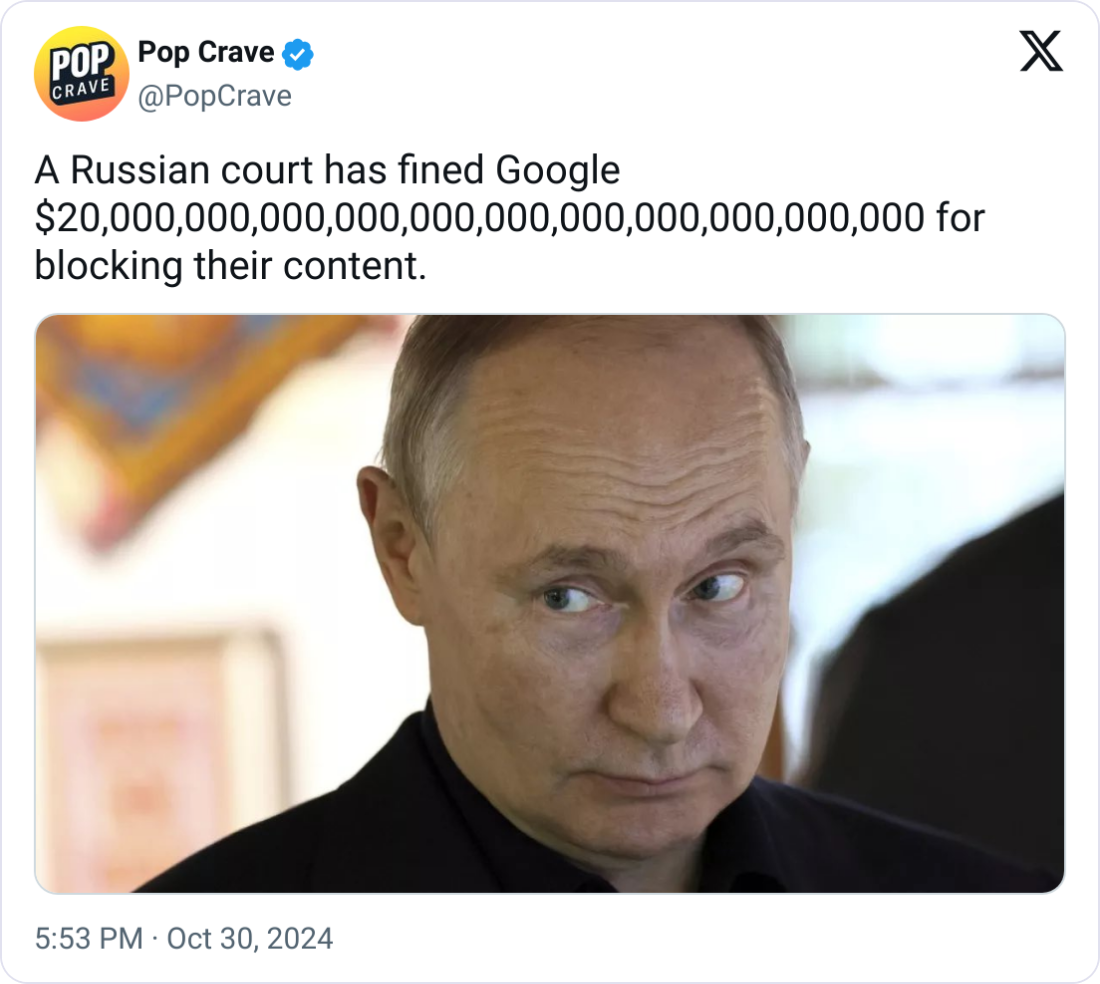Click the Oct 30, 2024 date

[249, 938]
